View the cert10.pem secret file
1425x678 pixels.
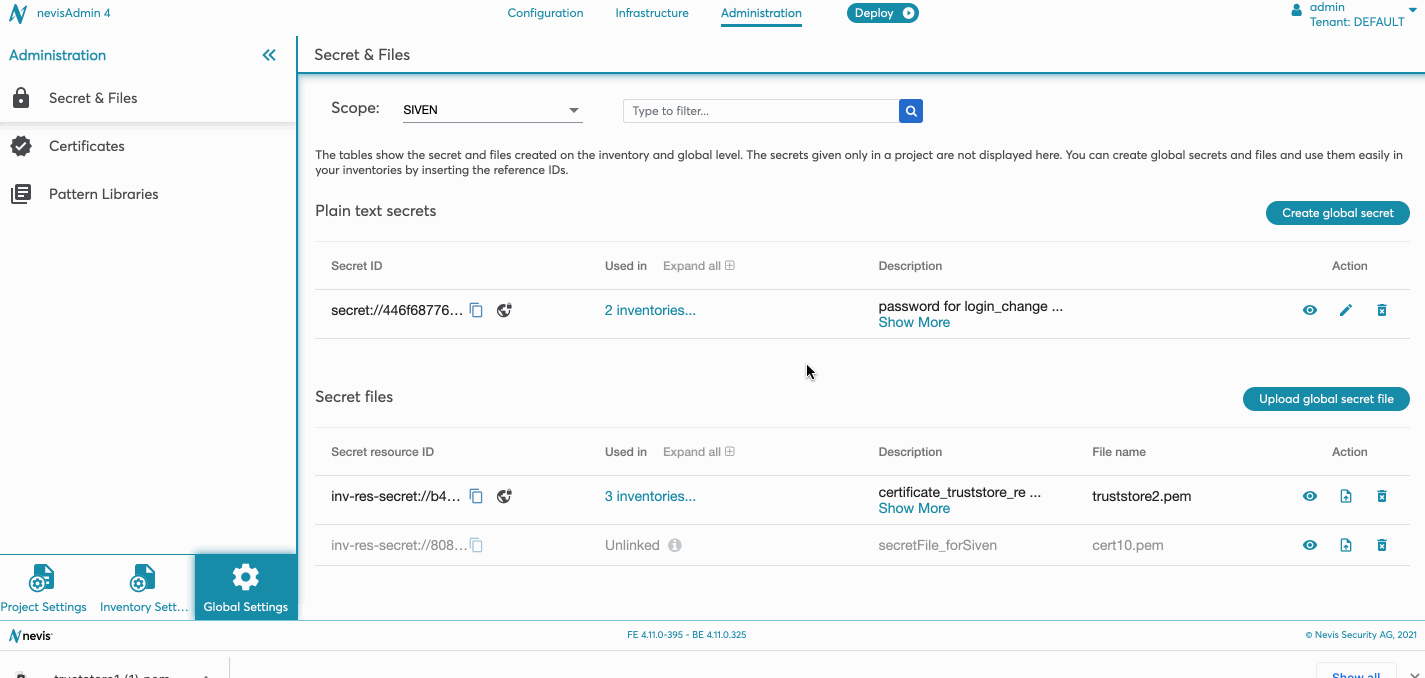pos(1309,545)
